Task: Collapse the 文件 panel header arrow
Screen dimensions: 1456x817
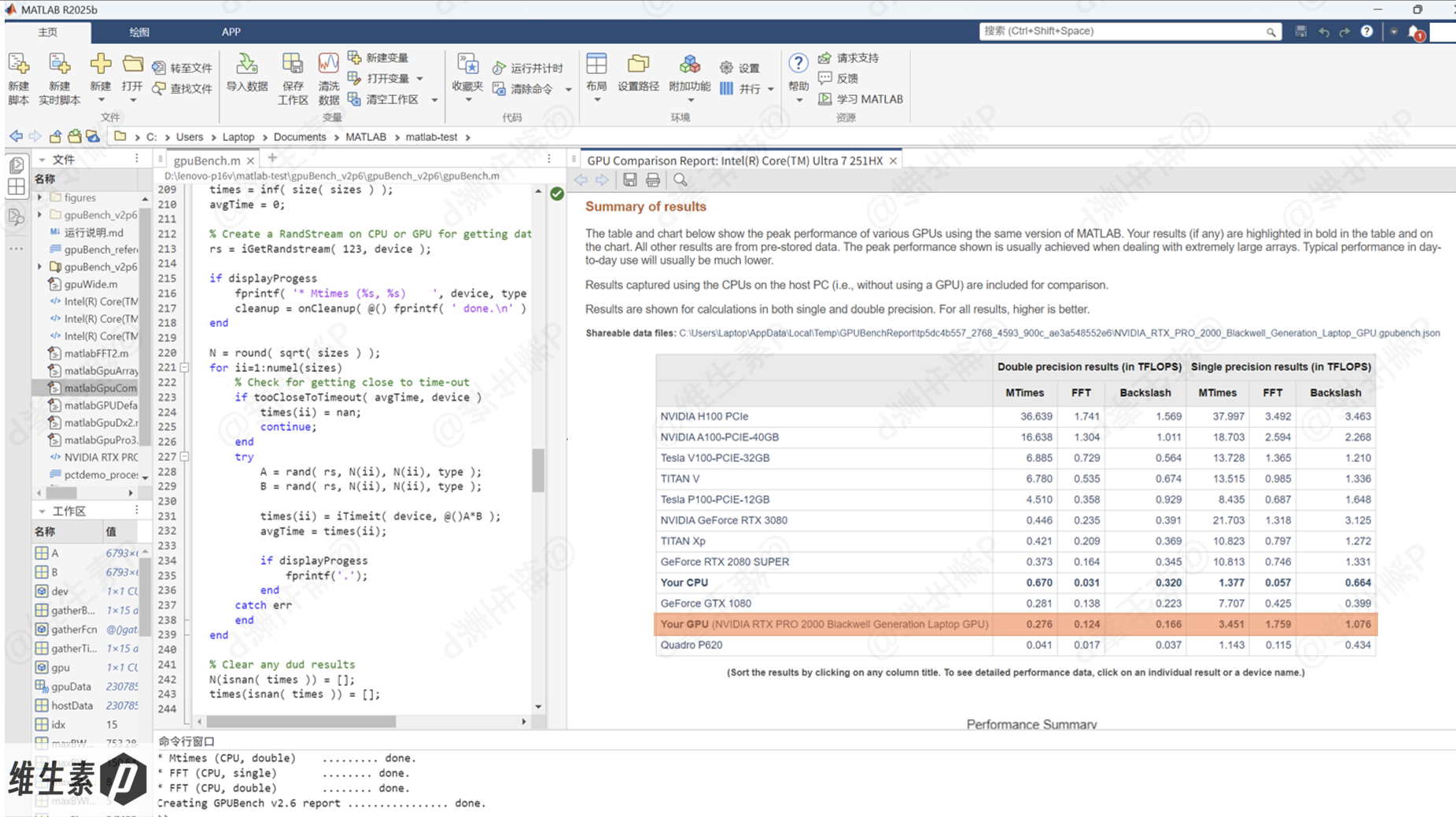Action: point(42,160)
